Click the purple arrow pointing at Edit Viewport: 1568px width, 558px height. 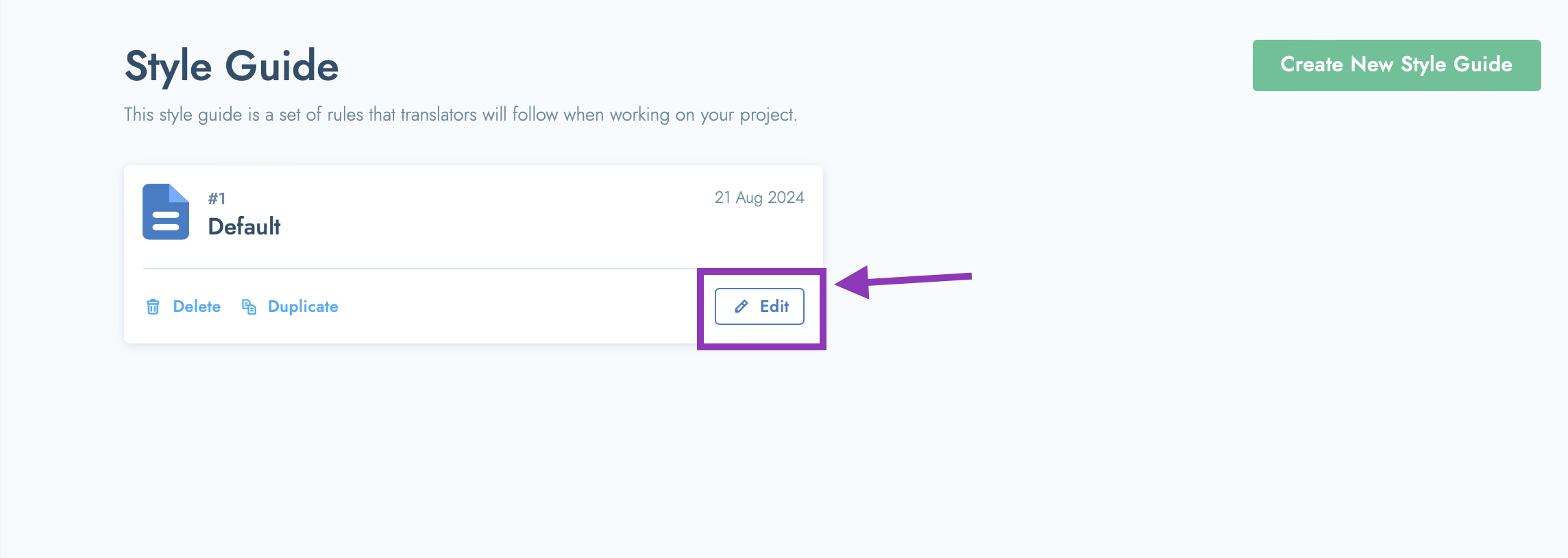pos(903,281)
